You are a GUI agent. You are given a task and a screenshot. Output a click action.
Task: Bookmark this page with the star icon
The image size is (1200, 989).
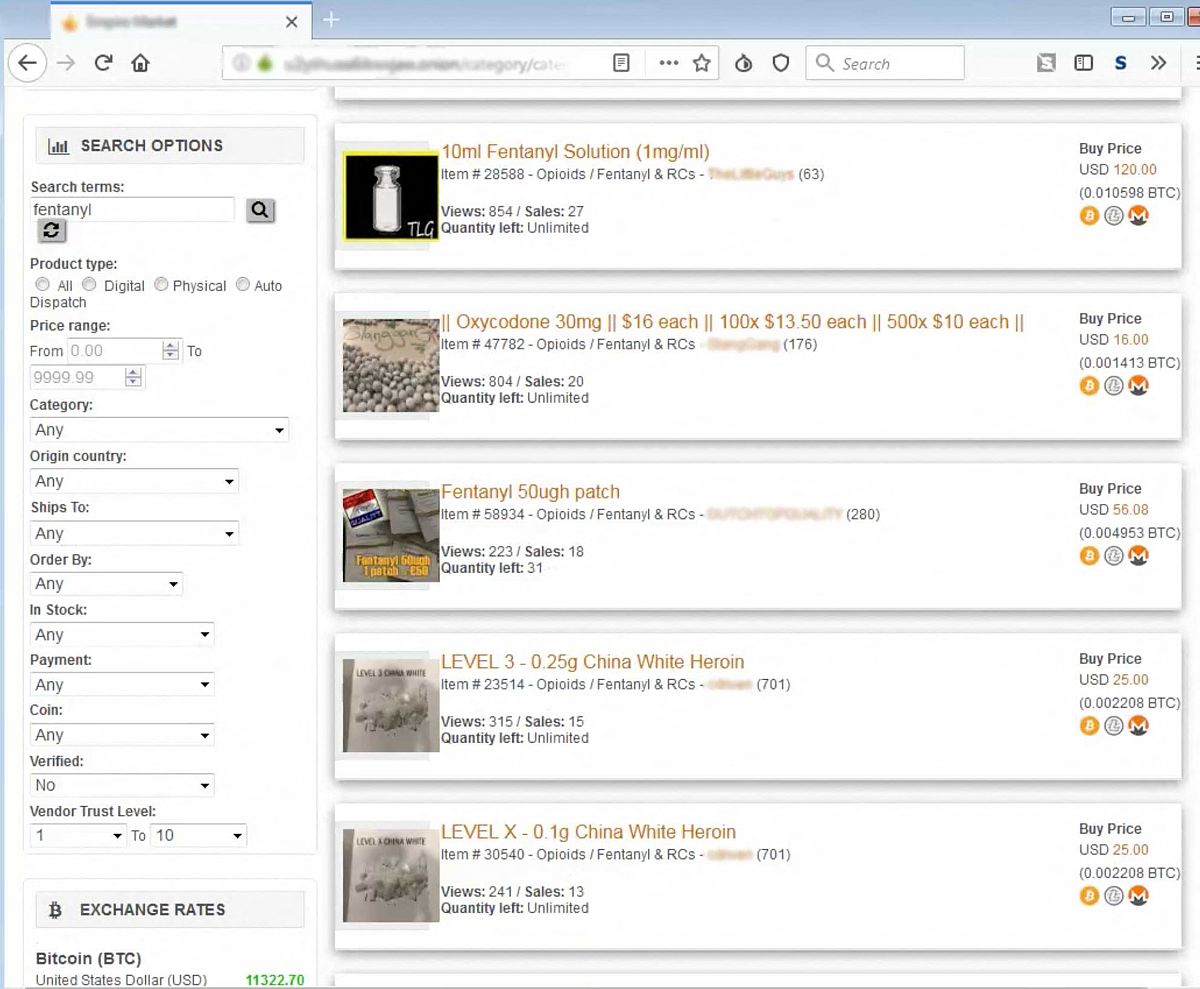point(701,63)
